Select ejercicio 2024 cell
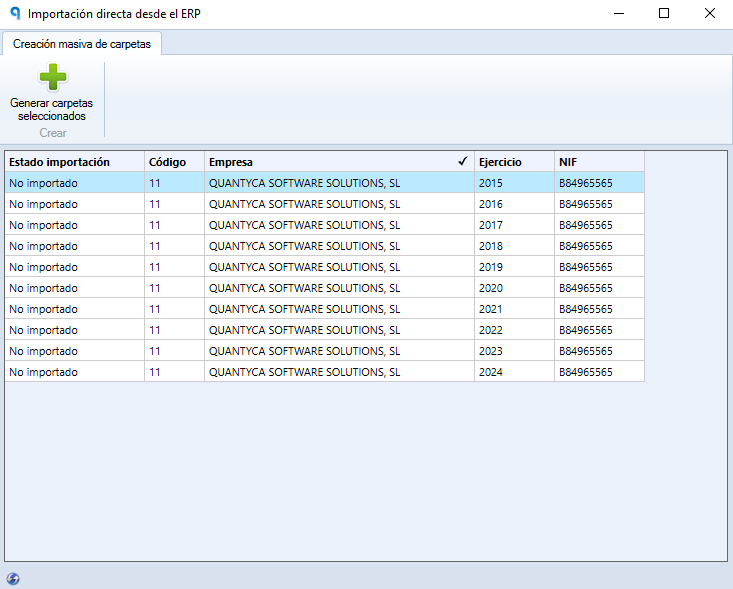Screen dimensions: 733x589 514,372
